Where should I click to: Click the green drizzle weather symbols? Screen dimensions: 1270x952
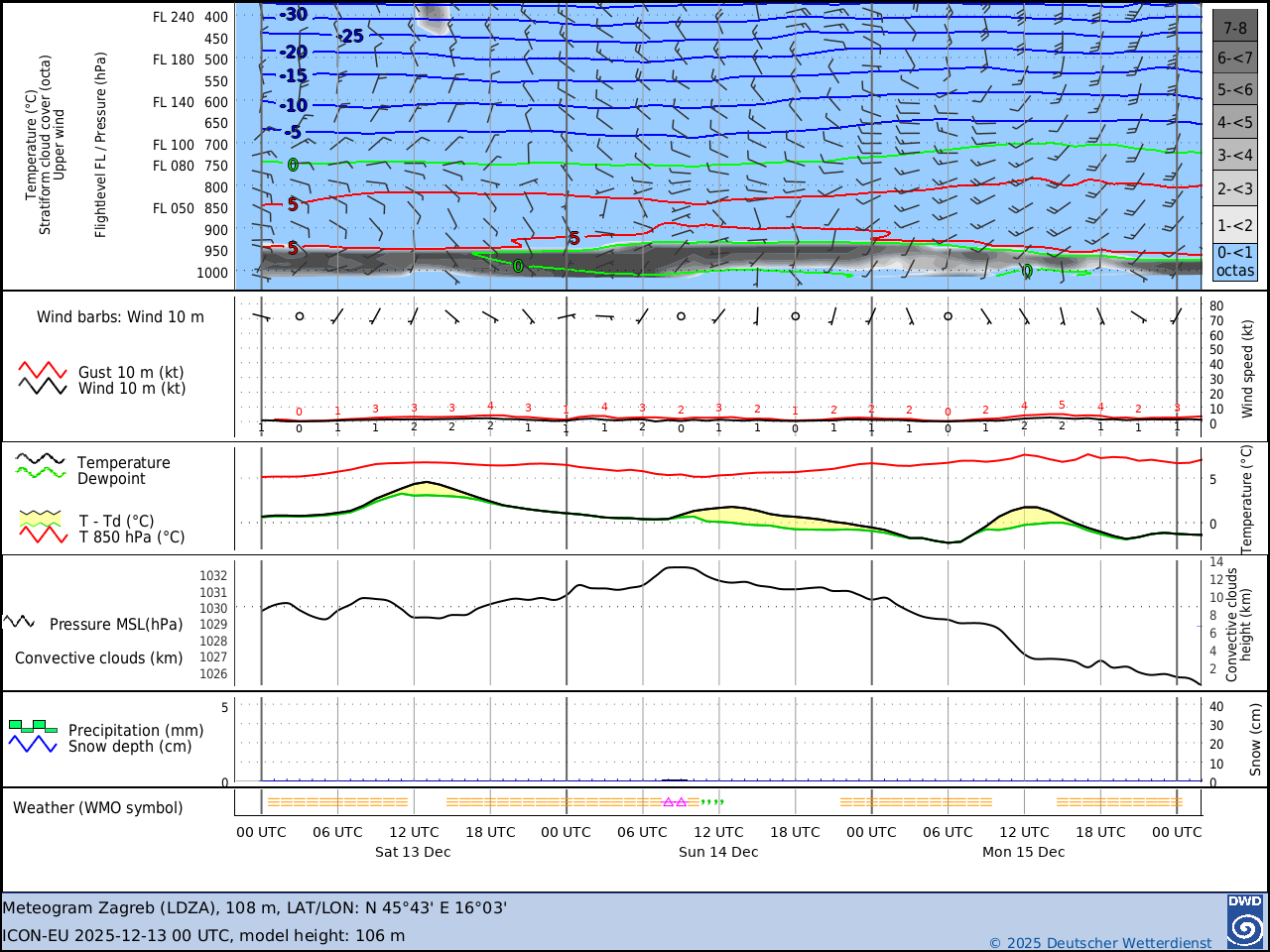712,802
